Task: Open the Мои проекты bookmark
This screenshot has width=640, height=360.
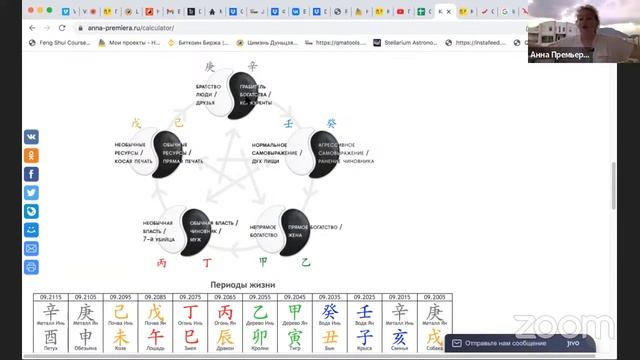Action: pyautogui.click(x=129, y=42)
